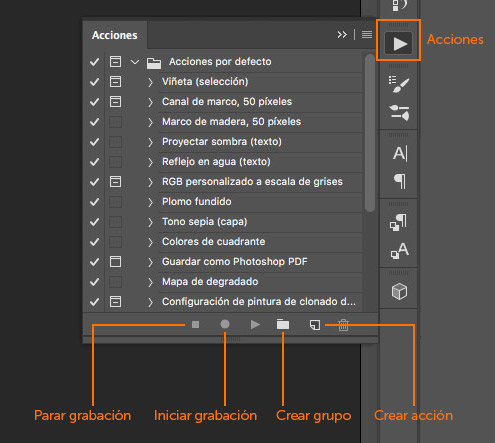Expand the Mapa de degradado action
Screen dimensions: 495x443
(150, 282)
